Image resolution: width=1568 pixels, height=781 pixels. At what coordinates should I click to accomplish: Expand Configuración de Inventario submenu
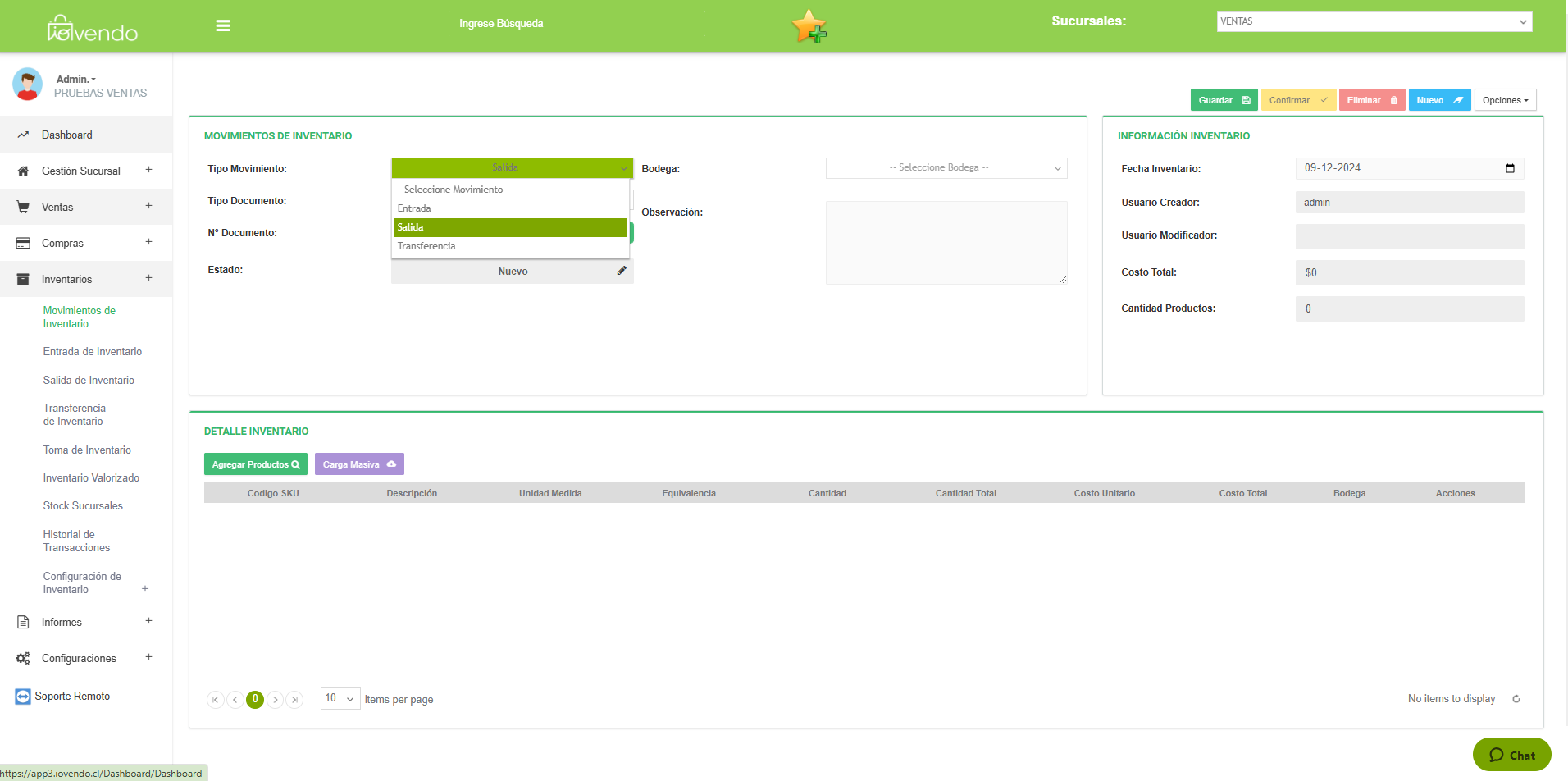click(x=145, y=589)
